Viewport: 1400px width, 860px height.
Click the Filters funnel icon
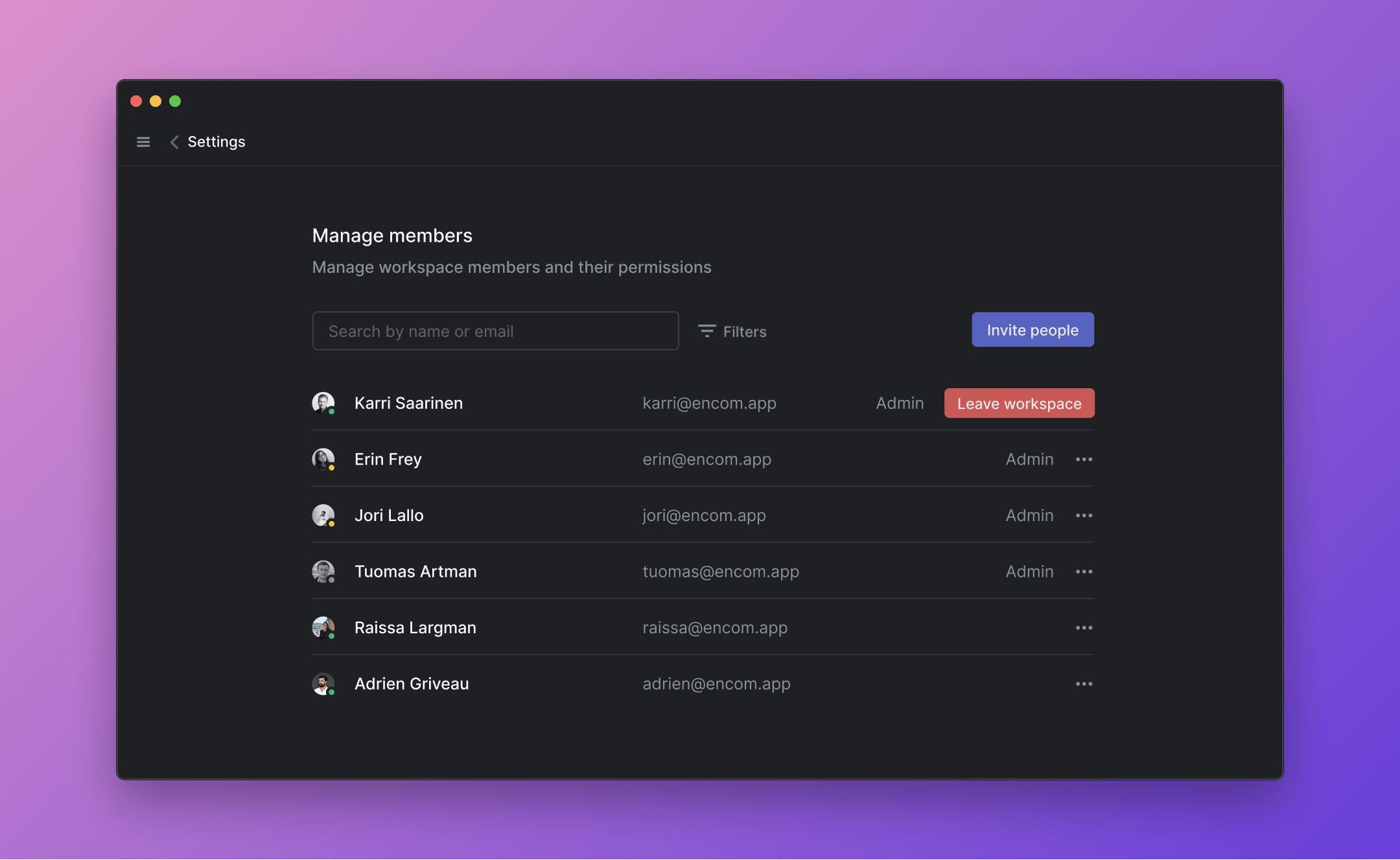[706, 331]
